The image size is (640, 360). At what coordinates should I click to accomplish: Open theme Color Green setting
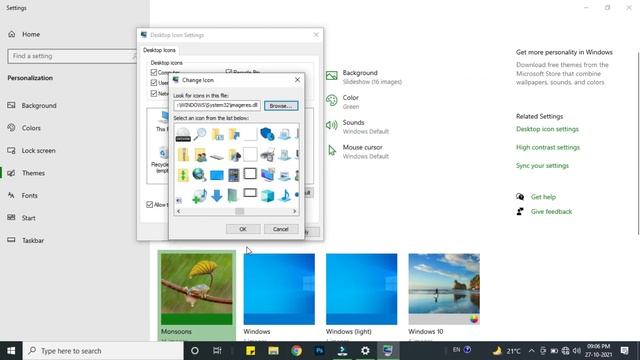pyautogui.click(x=342, y=102)
